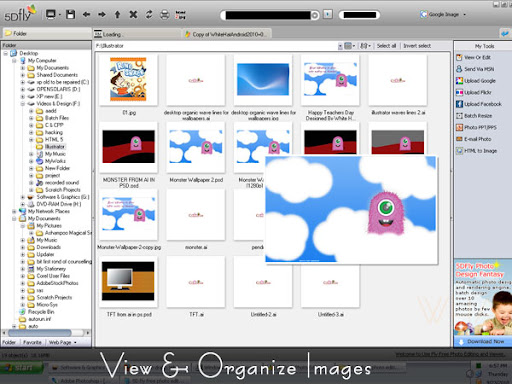Viewport: 512px width, 384px height.
Task: Click the blue arrow icon above My Tools
Action: tap(505, 34)
